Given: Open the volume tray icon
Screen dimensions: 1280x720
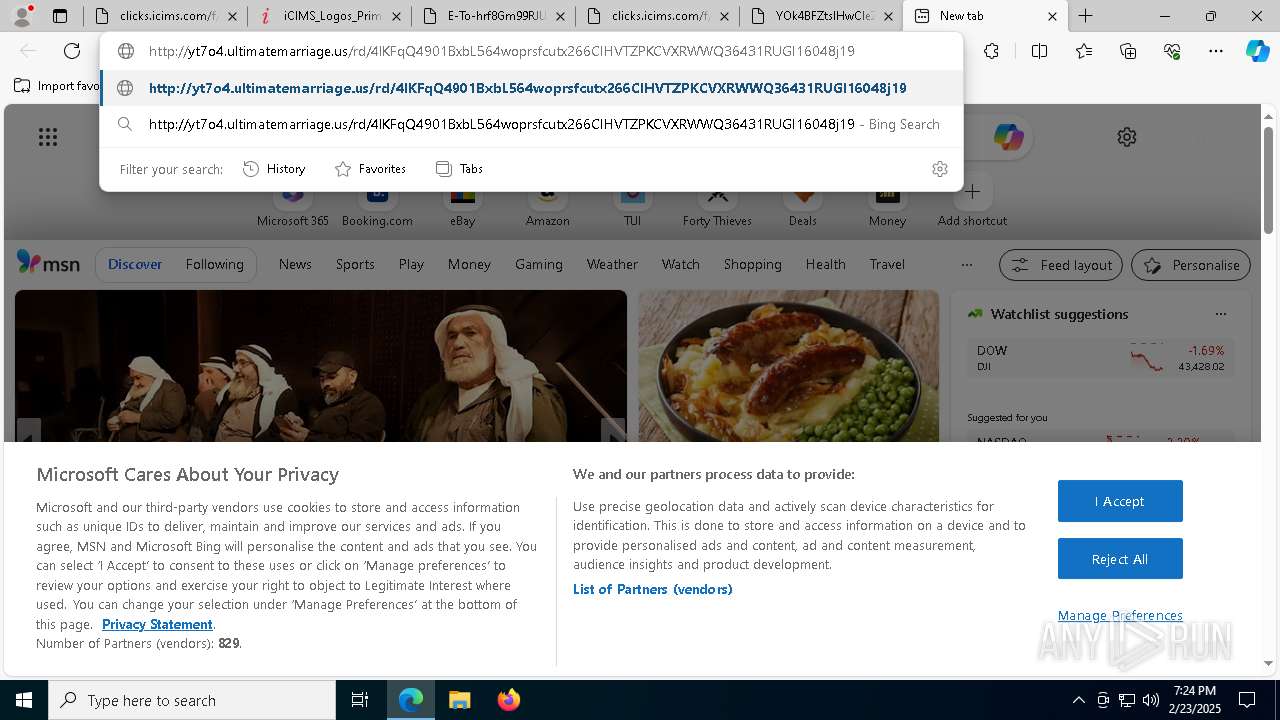Looking at the screenshot, I should pos(1151,700).
